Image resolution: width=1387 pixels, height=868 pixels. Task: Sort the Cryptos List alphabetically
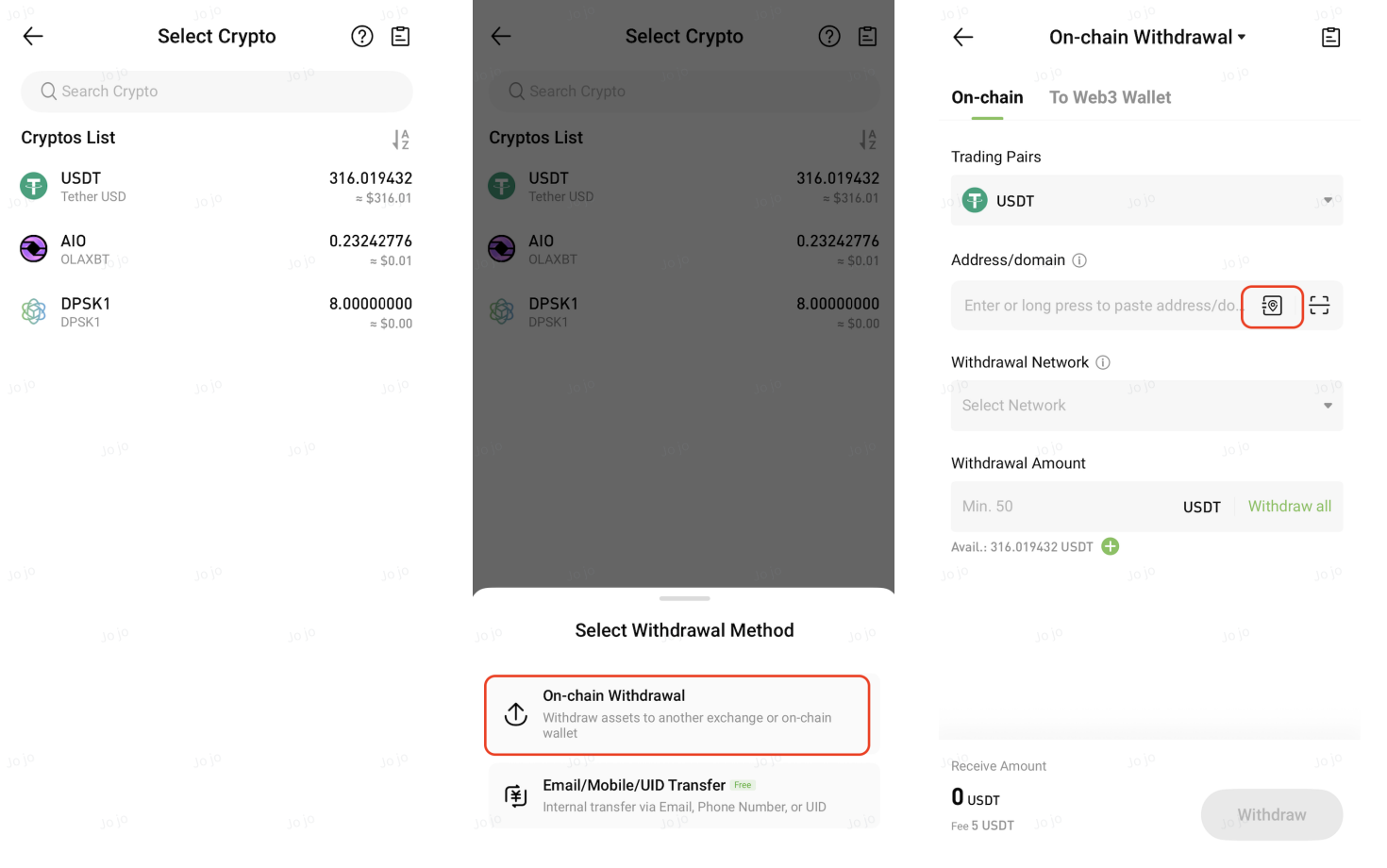pyautogui.click(x=401, y=140)
